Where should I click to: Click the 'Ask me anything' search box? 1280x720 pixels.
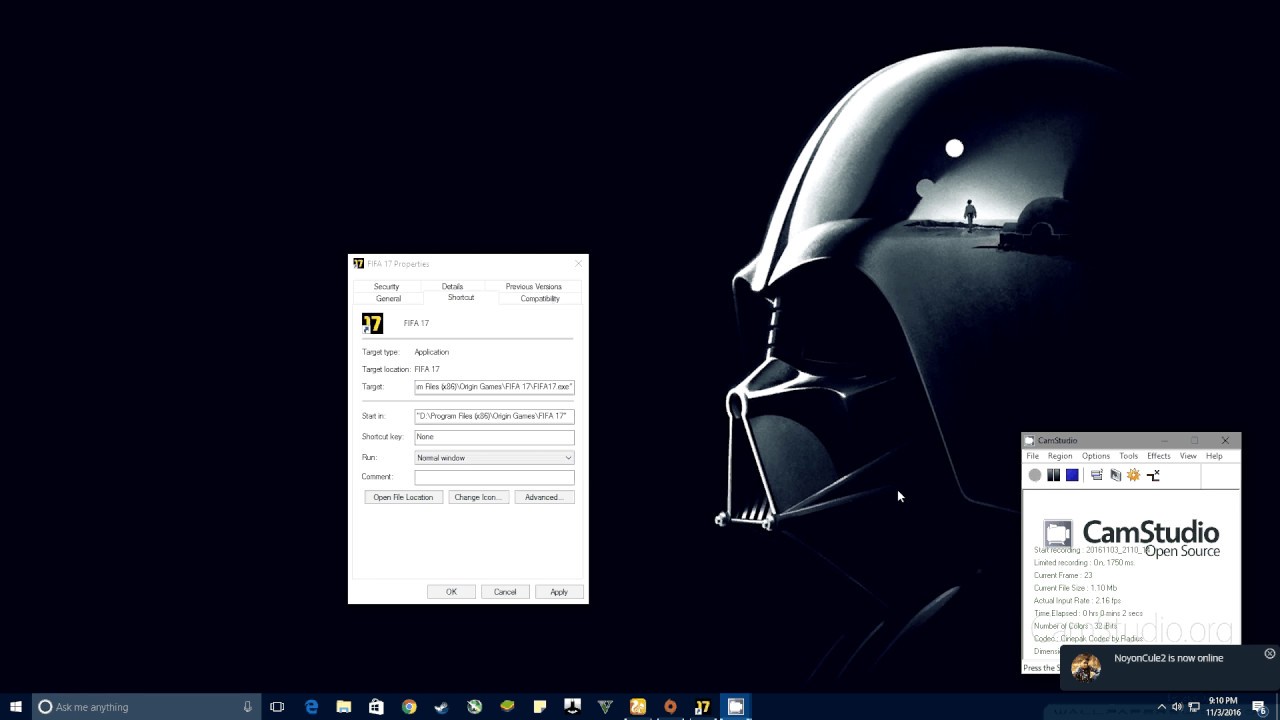point(147,707)
